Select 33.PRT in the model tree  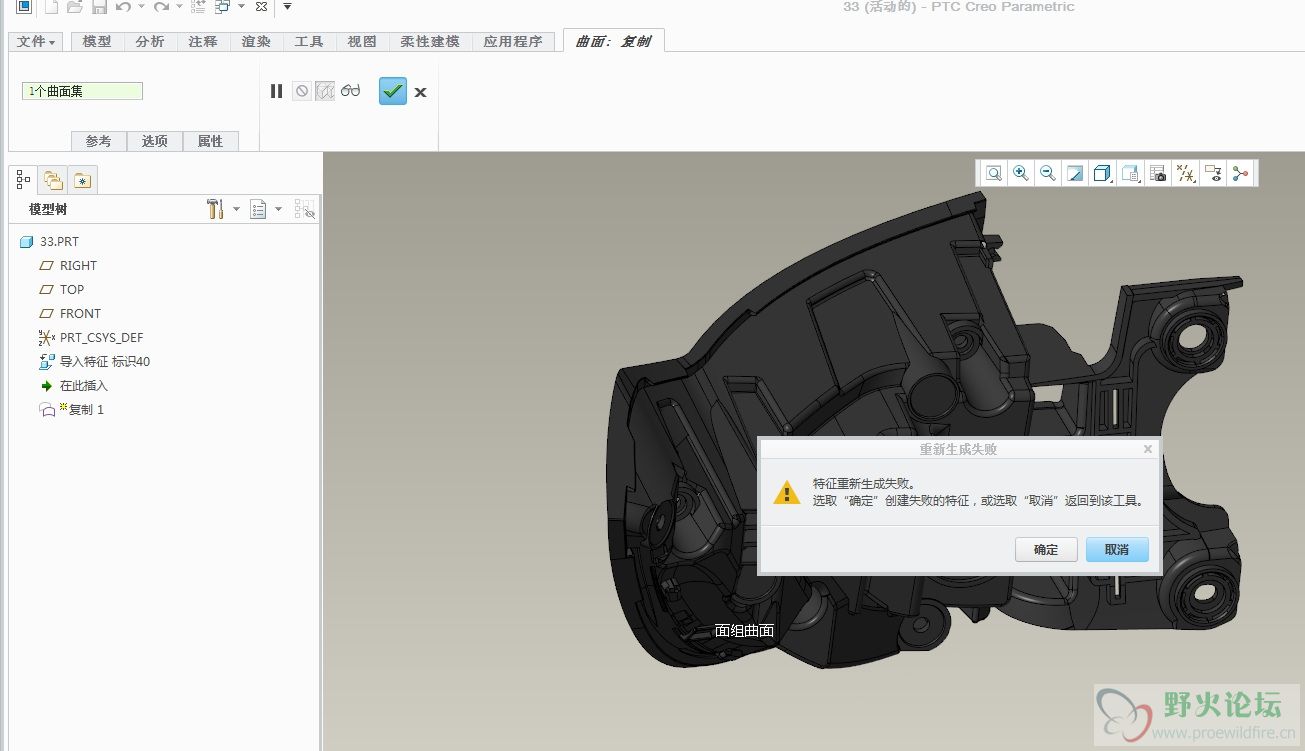(x=50, y=242)
